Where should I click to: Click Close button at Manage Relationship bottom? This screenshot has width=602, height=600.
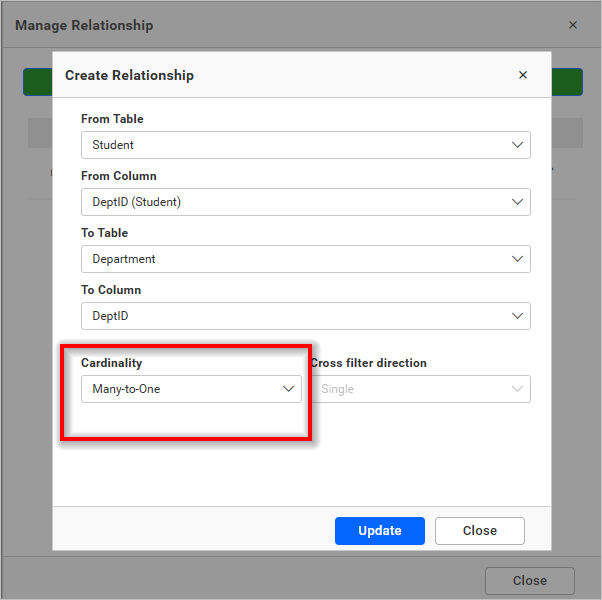point(529,581)
